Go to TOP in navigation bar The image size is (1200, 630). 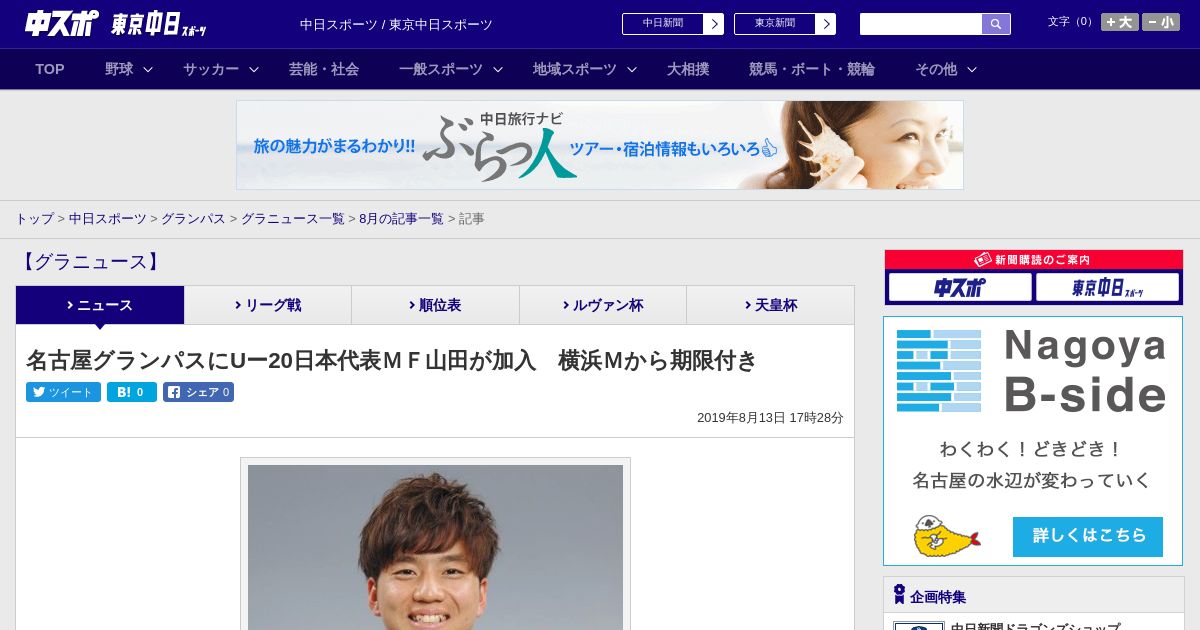point(50,69)
